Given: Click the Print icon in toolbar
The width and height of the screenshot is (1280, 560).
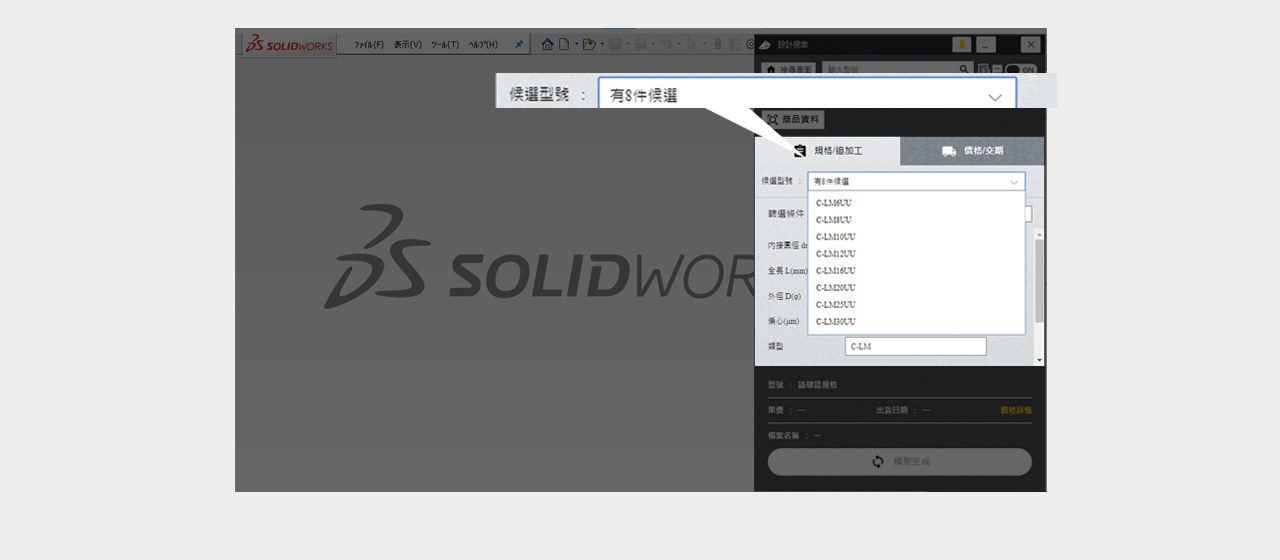Looking at the screenshot, I should coord(641,44).
